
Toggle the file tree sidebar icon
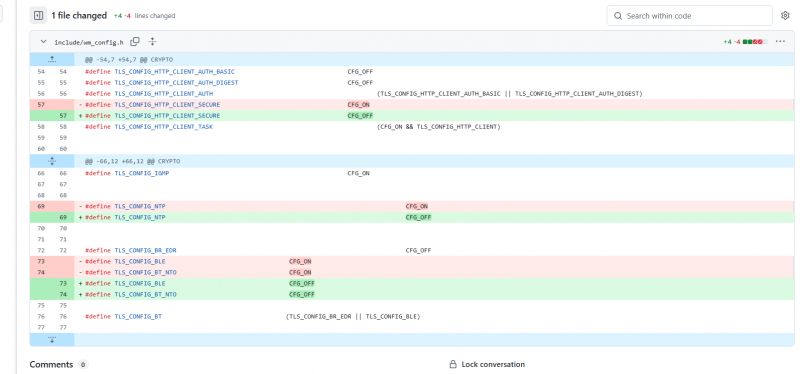point(38,16)
